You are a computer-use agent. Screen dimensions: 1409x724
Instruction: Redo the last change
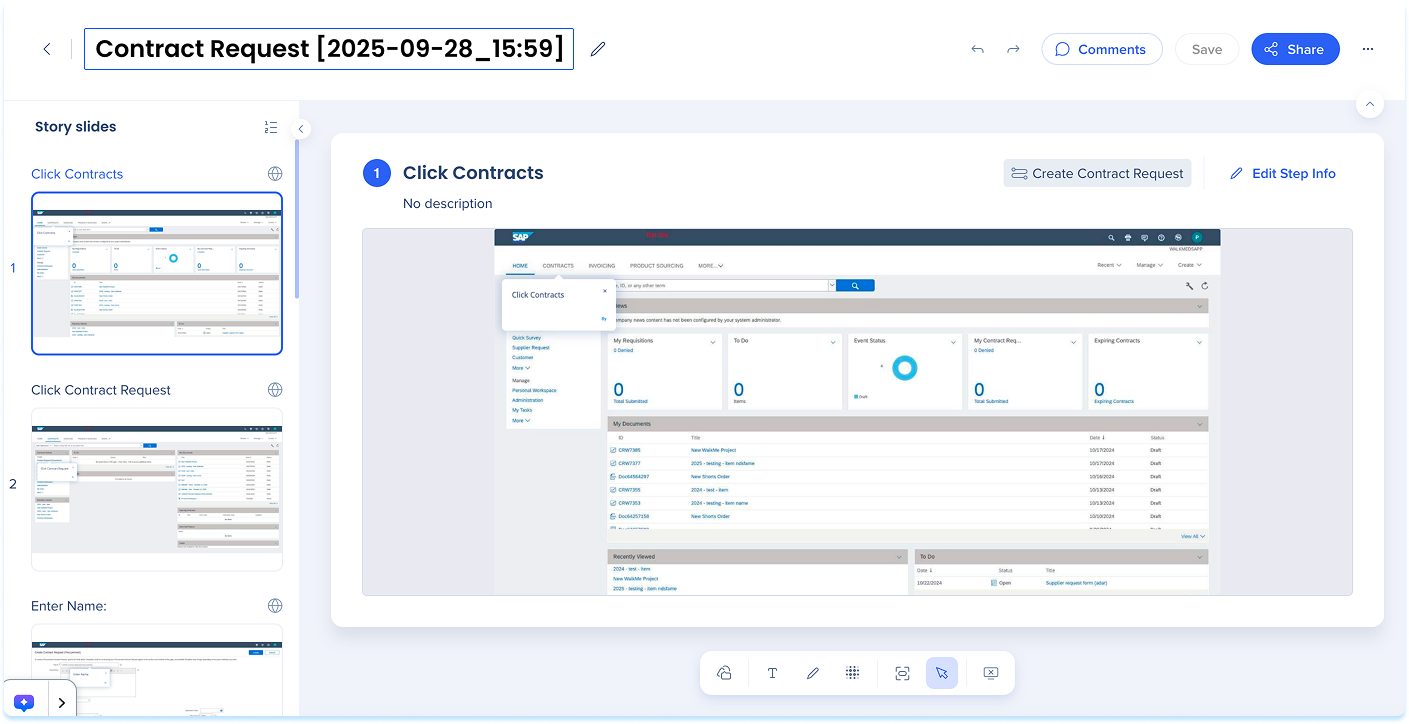tap(1013, 49)
